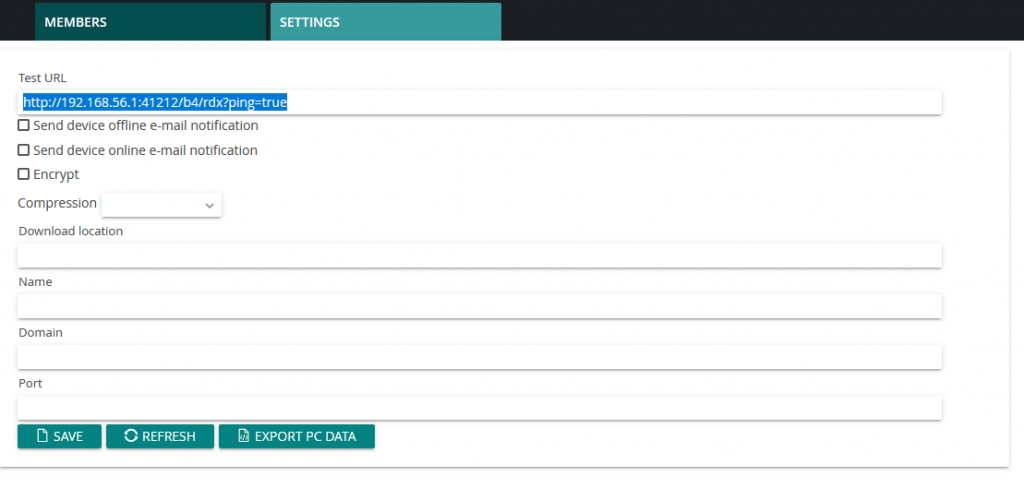
Task: Click the Encrypt label text
Action: [x=56, y=174]
